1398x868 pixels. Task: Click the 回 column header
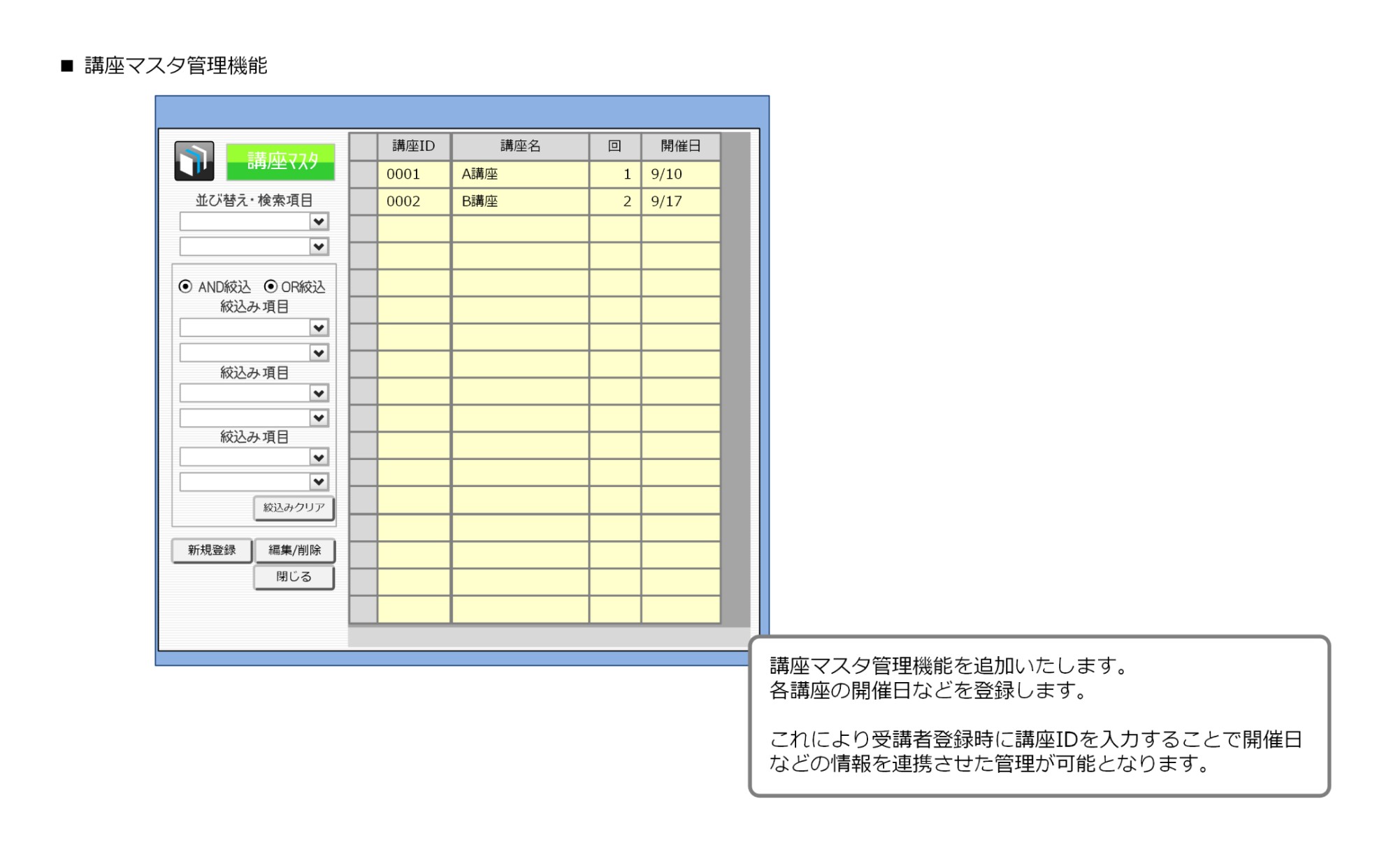(x=615, y=146)
